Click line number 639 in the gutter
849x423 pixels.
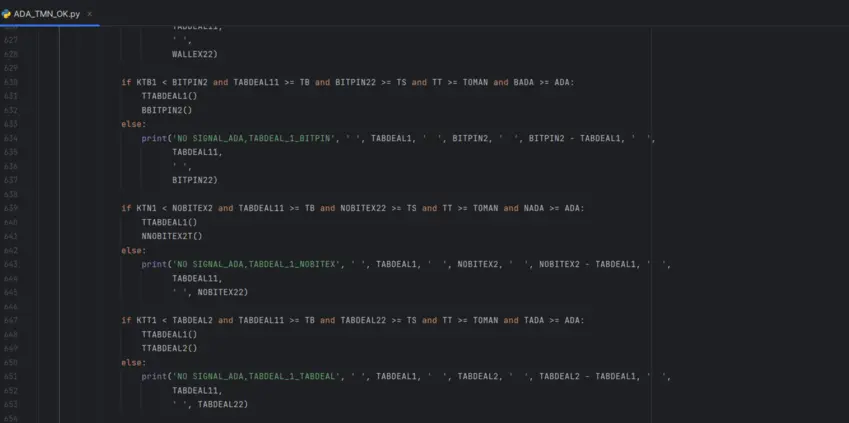[11, 208]
